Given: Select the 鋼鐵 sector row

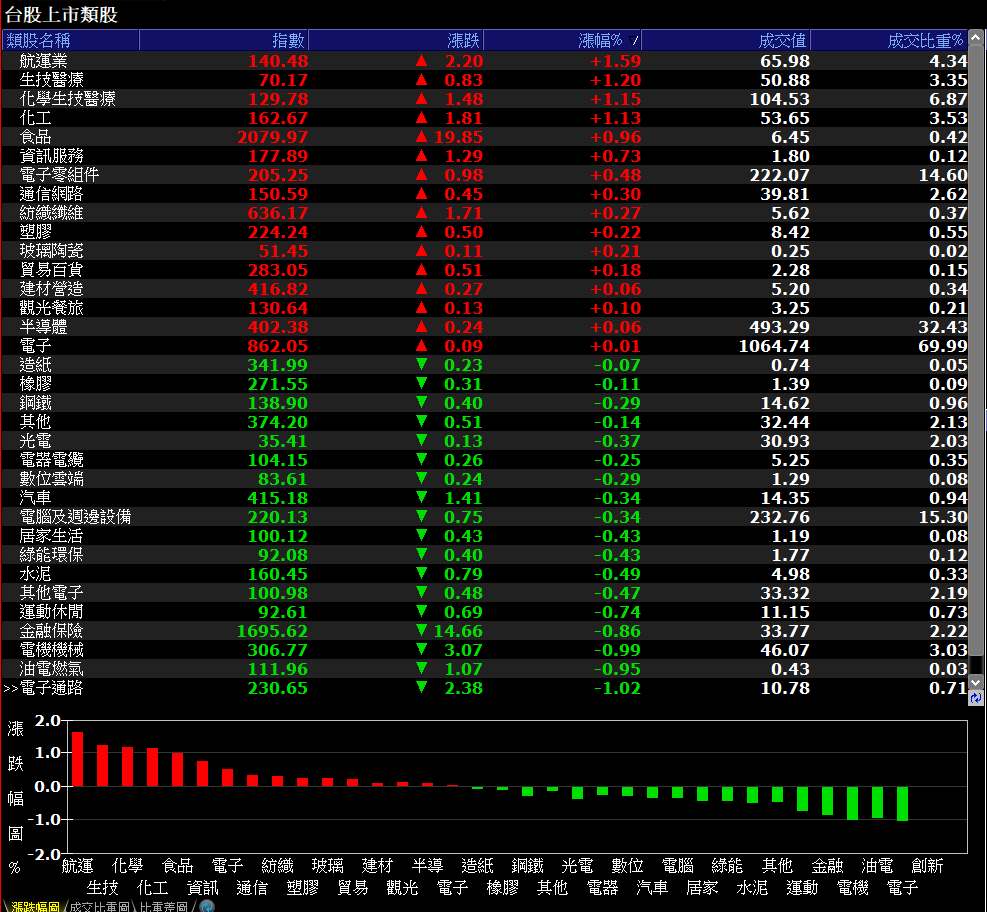Looking at the screenshot, I should pyautogui.click(x=485, y=403).
